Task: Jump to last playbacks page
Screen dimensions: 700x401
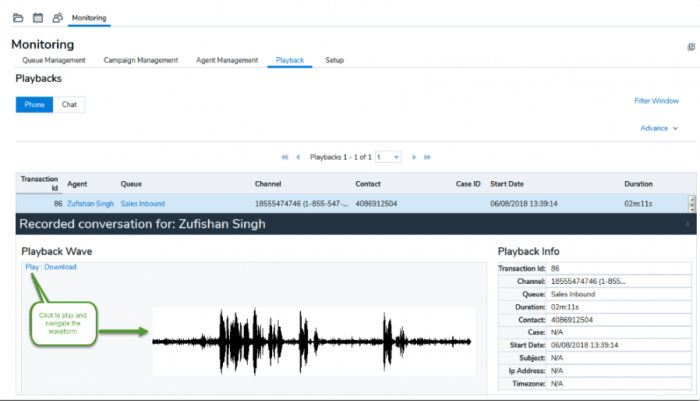Action: pos(427,157)
